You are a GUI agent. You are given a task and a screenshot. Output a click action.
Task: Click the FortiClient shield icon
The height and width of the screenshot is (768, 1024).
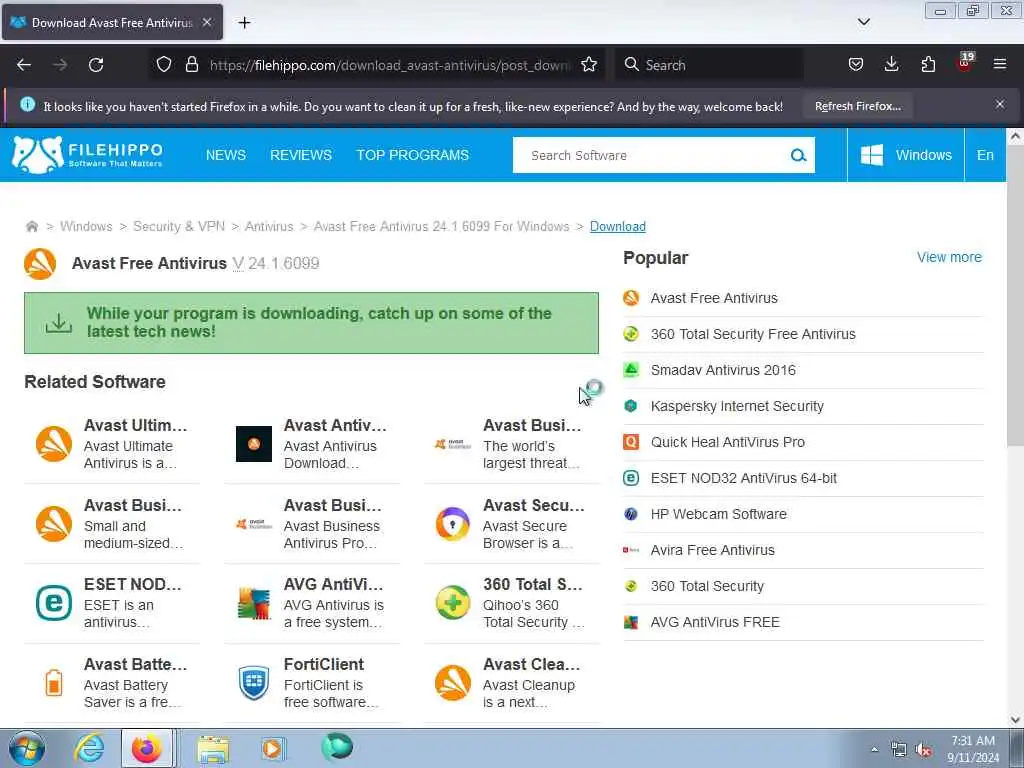pos(253,683)
